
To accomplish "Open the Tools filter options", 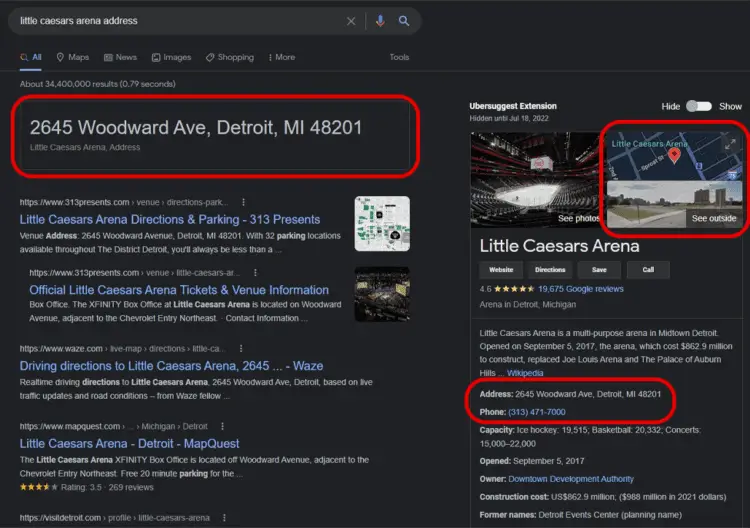I will point(399,57).
